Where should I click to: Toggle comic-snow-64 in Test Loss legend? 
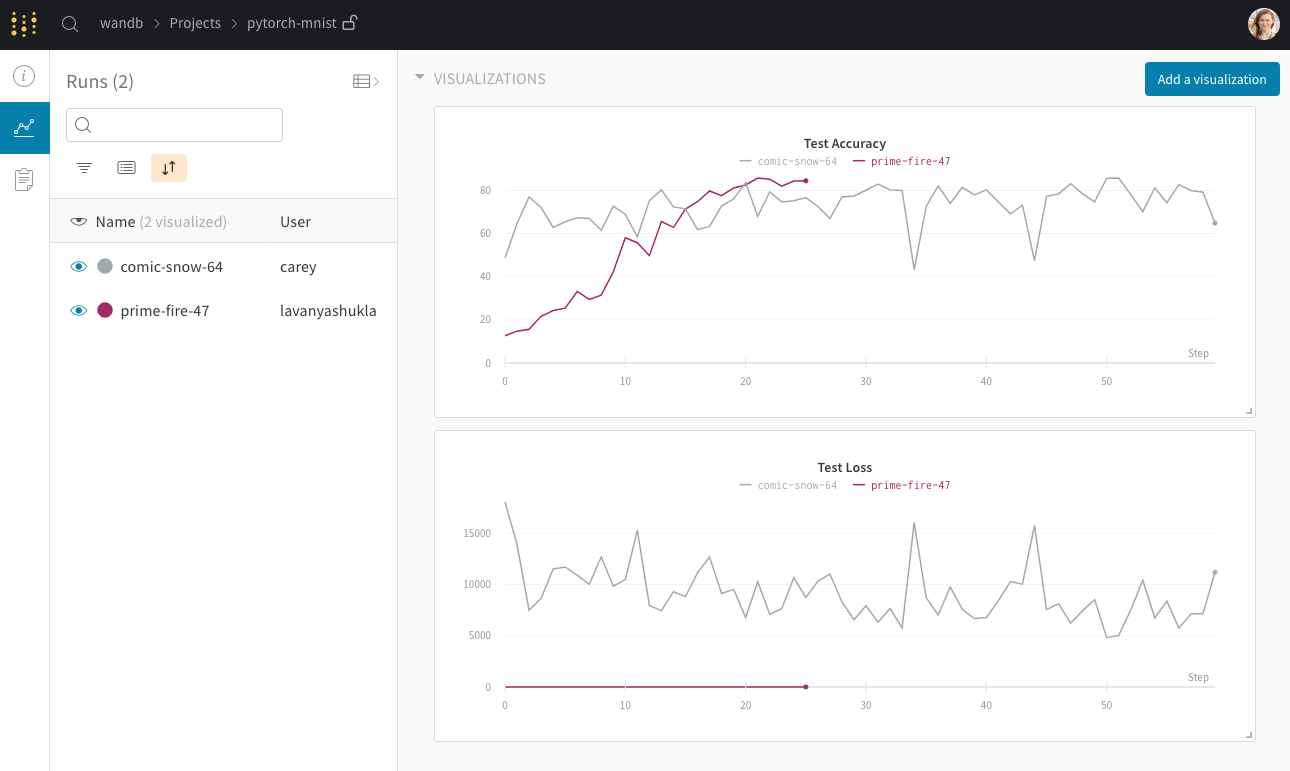click(x=788, y=485)
